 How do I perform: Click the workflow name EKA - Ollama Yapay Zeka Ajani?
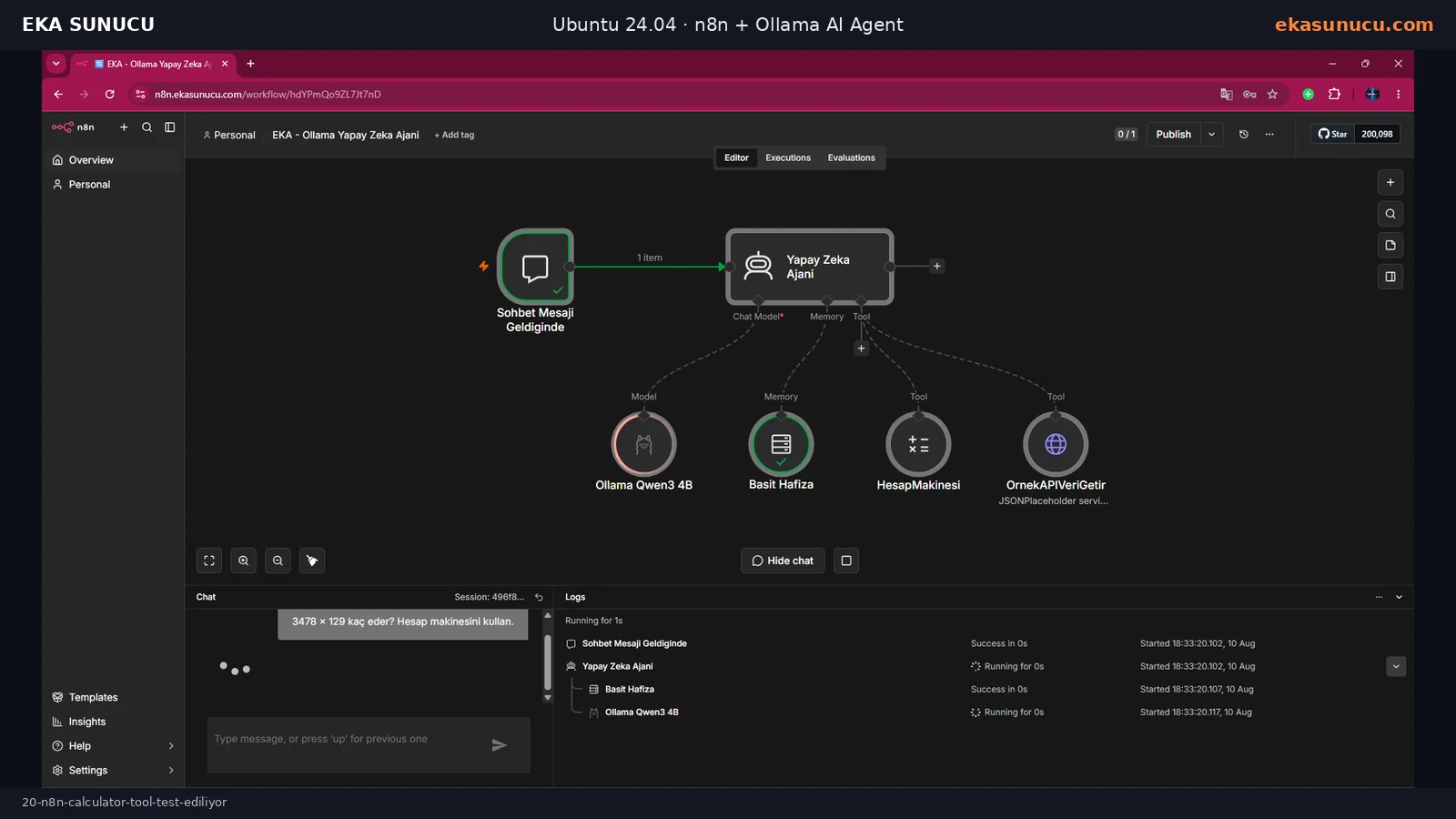346,135
